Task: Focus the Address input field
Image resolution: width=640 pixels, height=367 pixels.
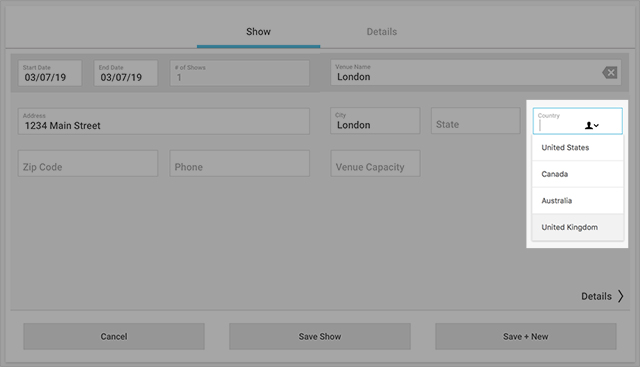Action: (164, 121)
